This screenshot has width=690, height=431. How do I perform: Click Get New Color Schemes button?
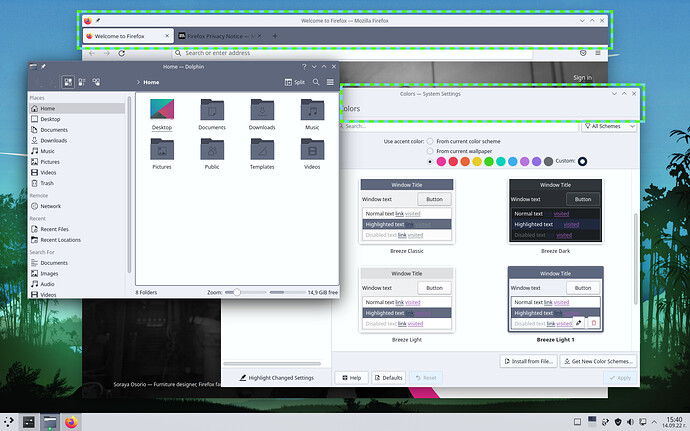(x=598, y=361)
